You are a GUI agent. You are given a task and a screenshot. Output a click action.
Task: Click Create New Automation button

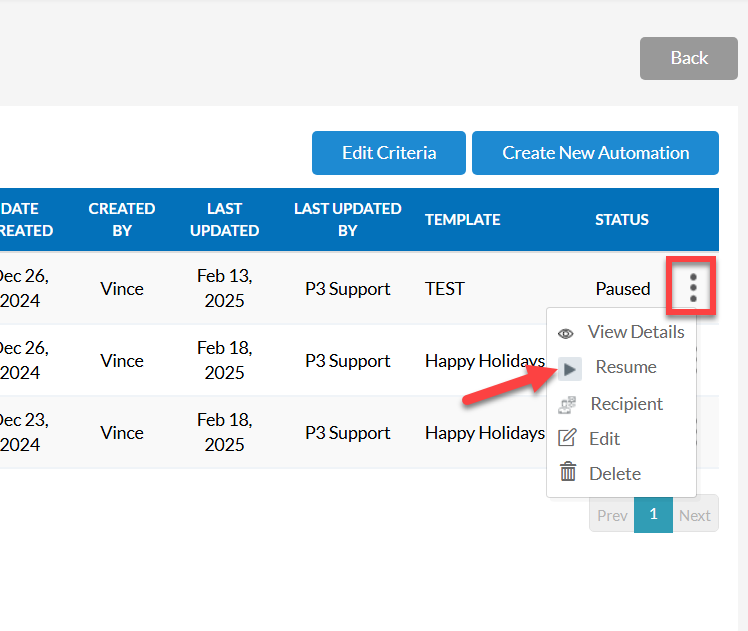pyautogui.click(x=595, y=153)
